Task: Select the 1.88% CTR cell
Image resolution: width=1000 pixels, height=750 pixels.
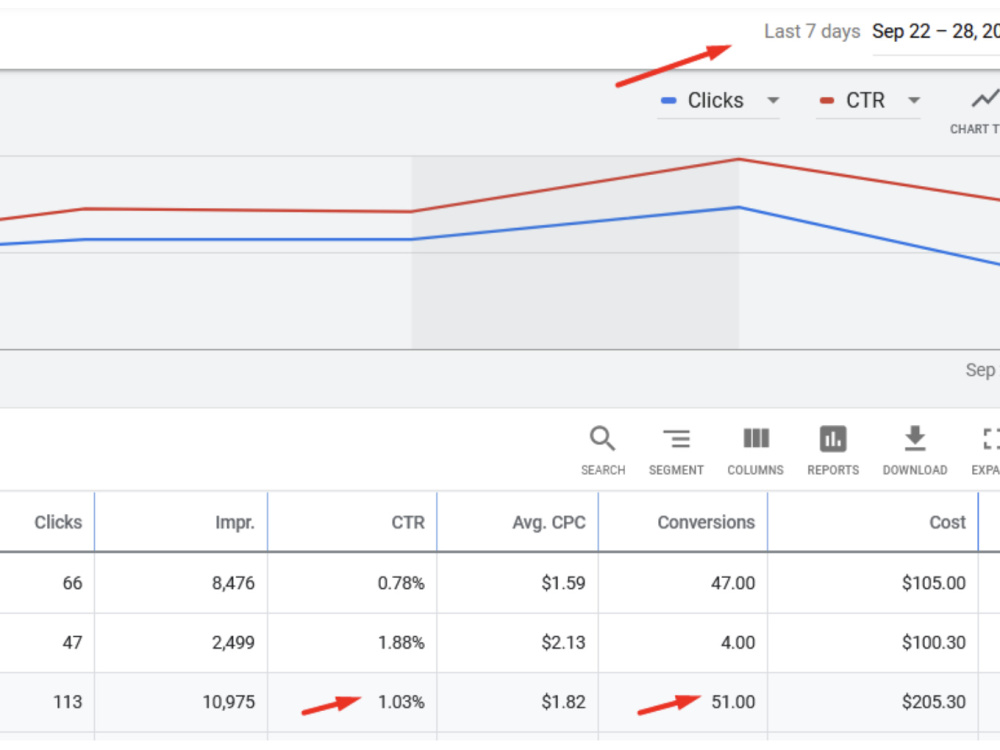Action: (401, 642)
